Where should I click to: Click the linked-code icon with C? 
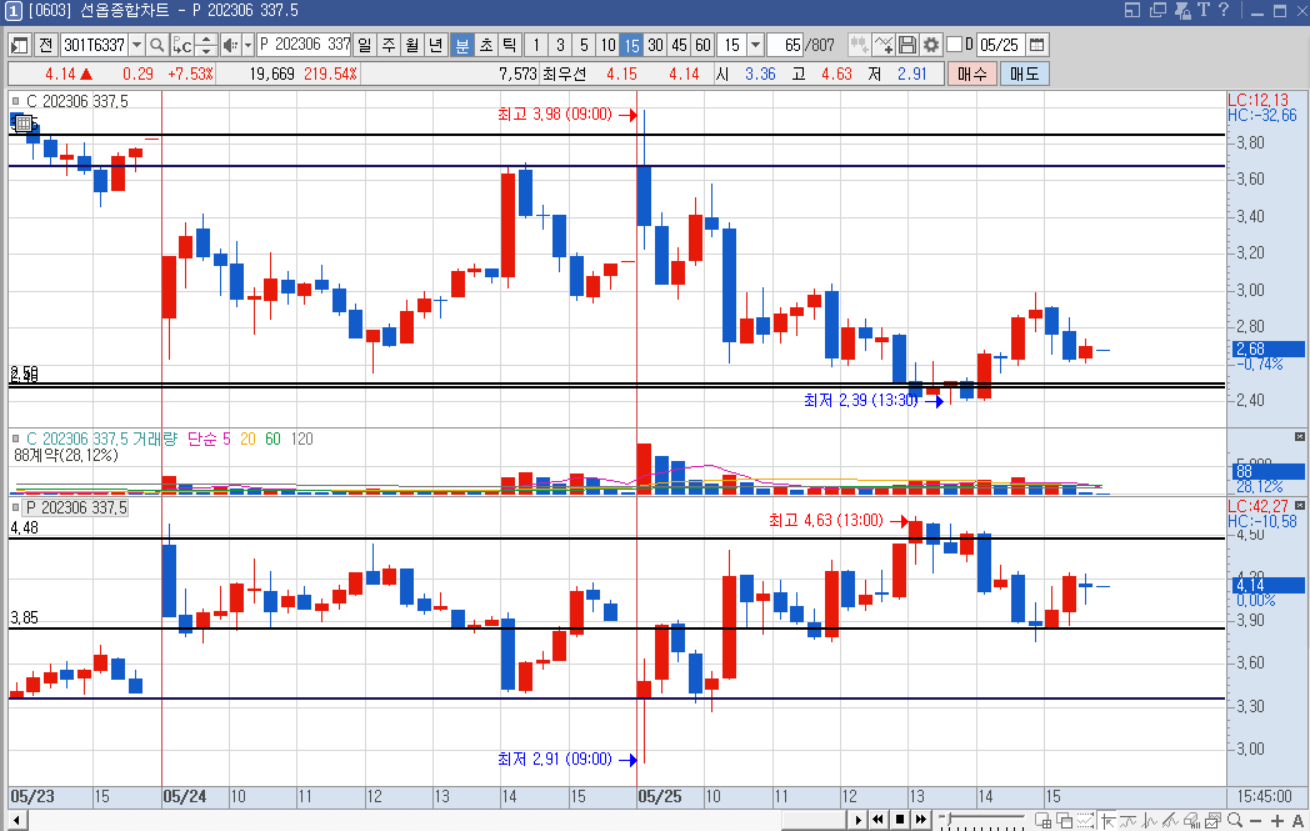pyautogui.click(x=182, y=45)
